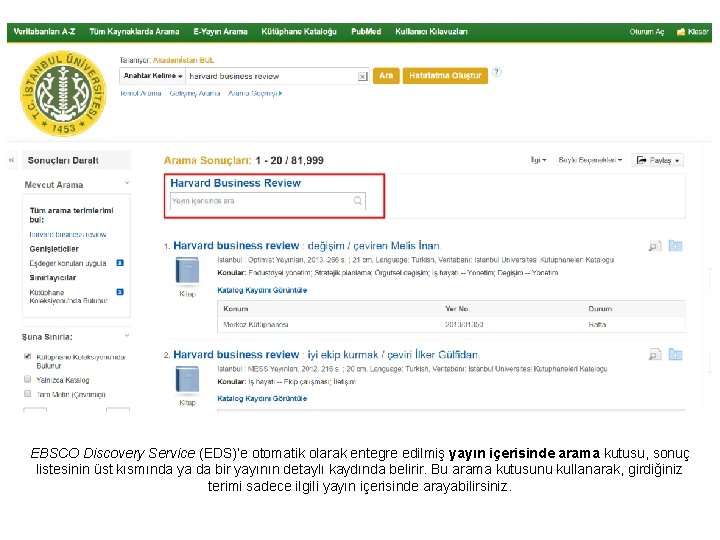Click the book icon of result 1
The image size is (720, 540).
click(187, 270)
